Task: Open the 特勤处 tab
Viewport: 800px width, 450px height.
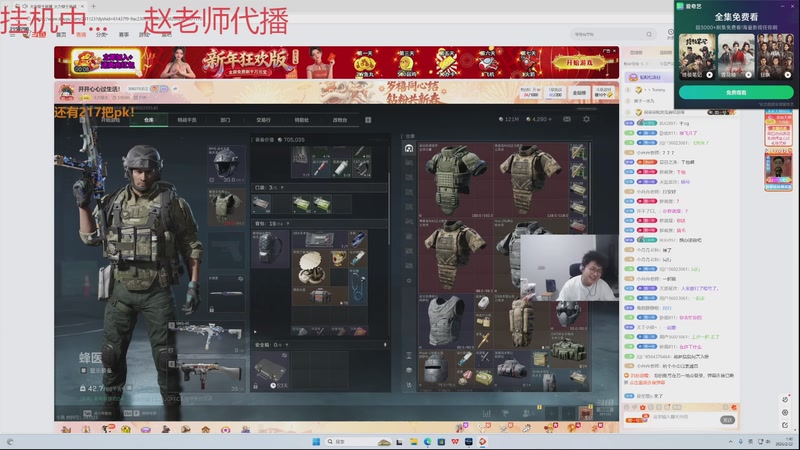Action: pos(302,120)
